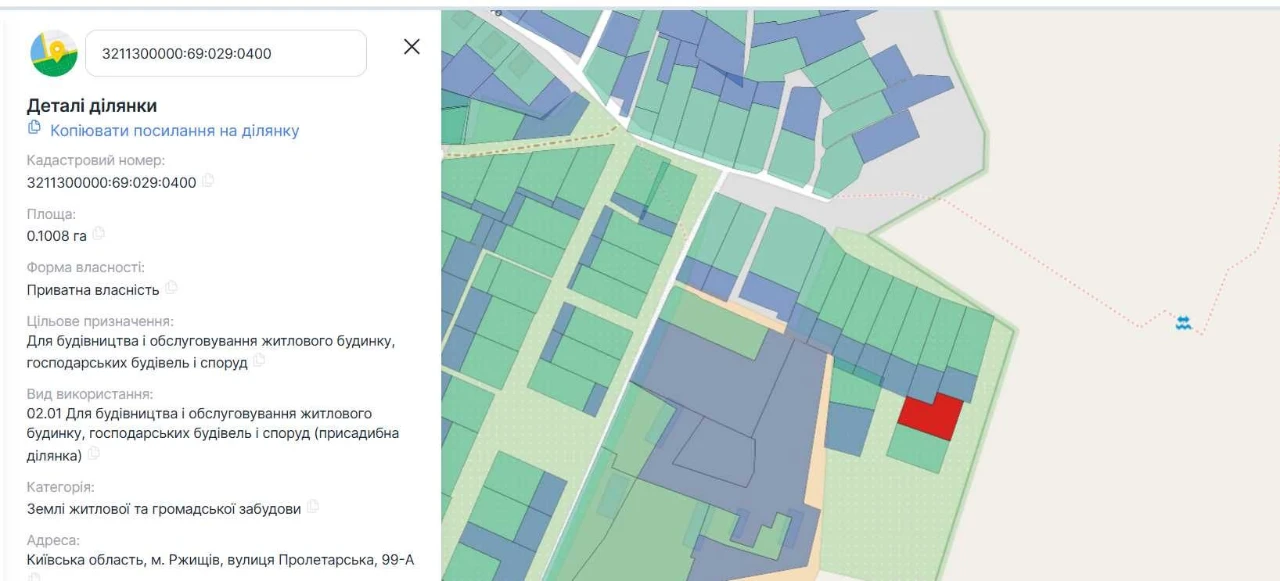The image size is (1280, 581).
Task: Click the blue parcel left of the red parcel
Action: 849,430
